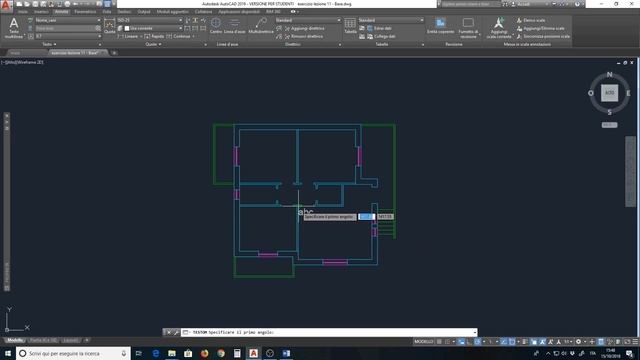Click Aggiungi scala corrente icon
The height and width of the screenshot is (360, 640).
(499, 28)
